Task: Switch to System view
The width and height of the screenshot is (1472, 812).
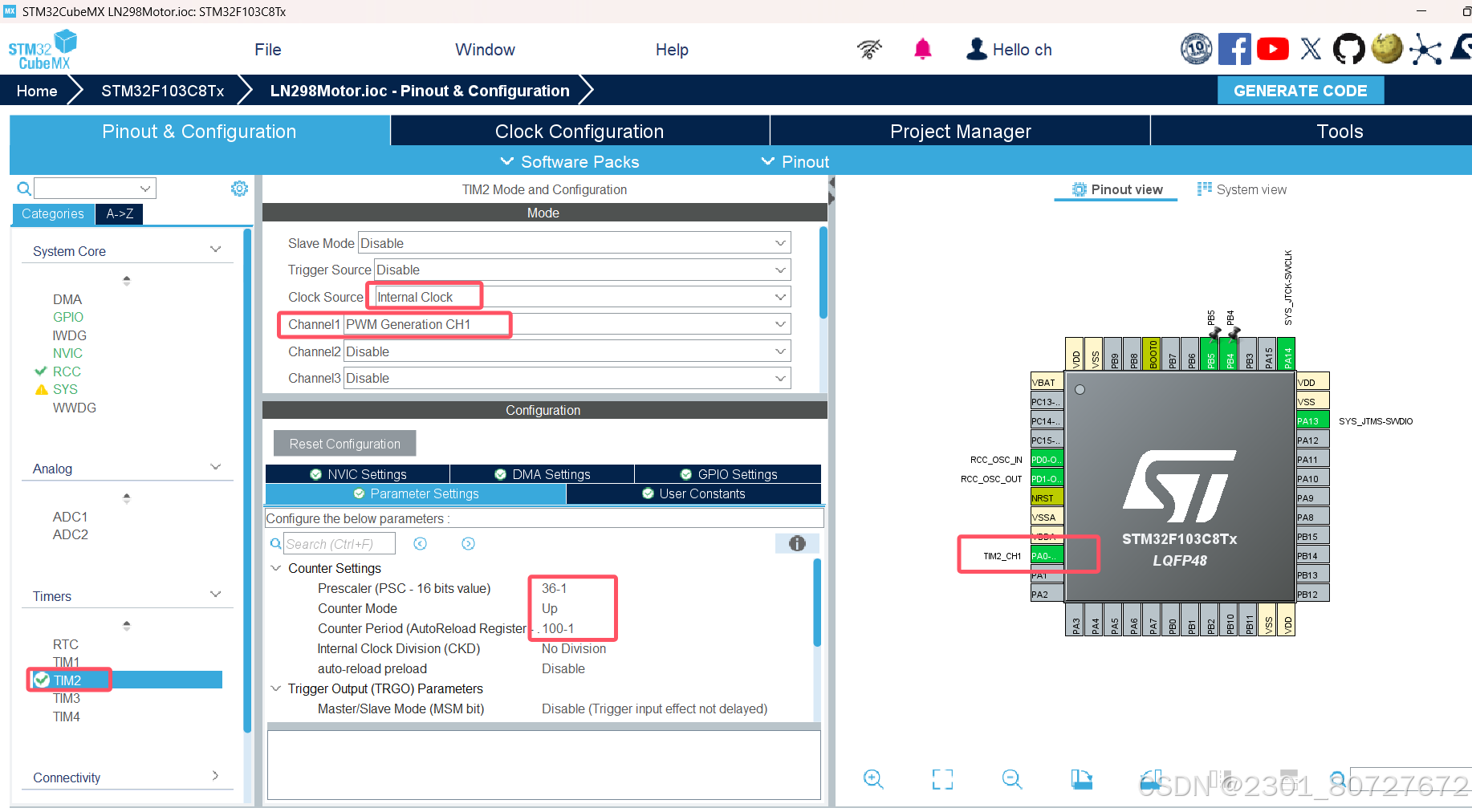Action: (x=1242, y=189)
